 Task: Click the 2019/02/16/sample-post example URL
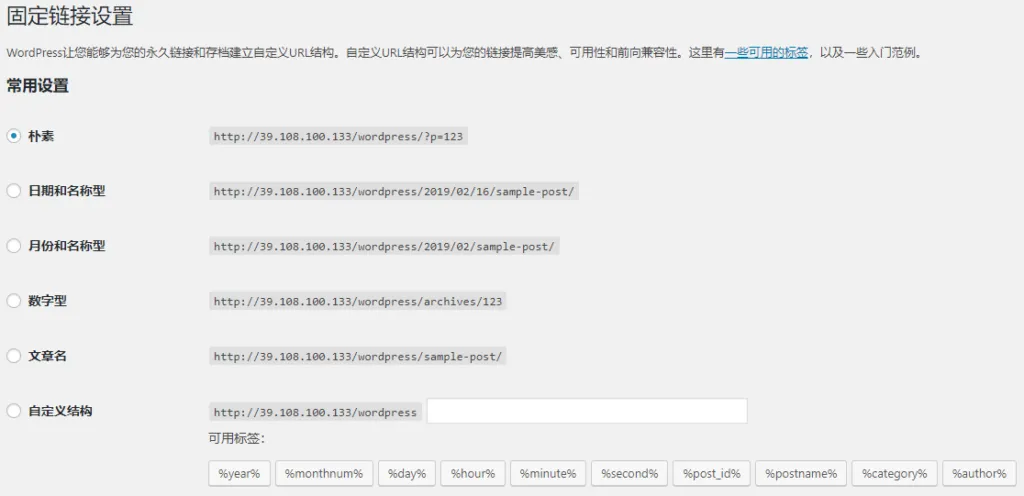click(394, 192)
